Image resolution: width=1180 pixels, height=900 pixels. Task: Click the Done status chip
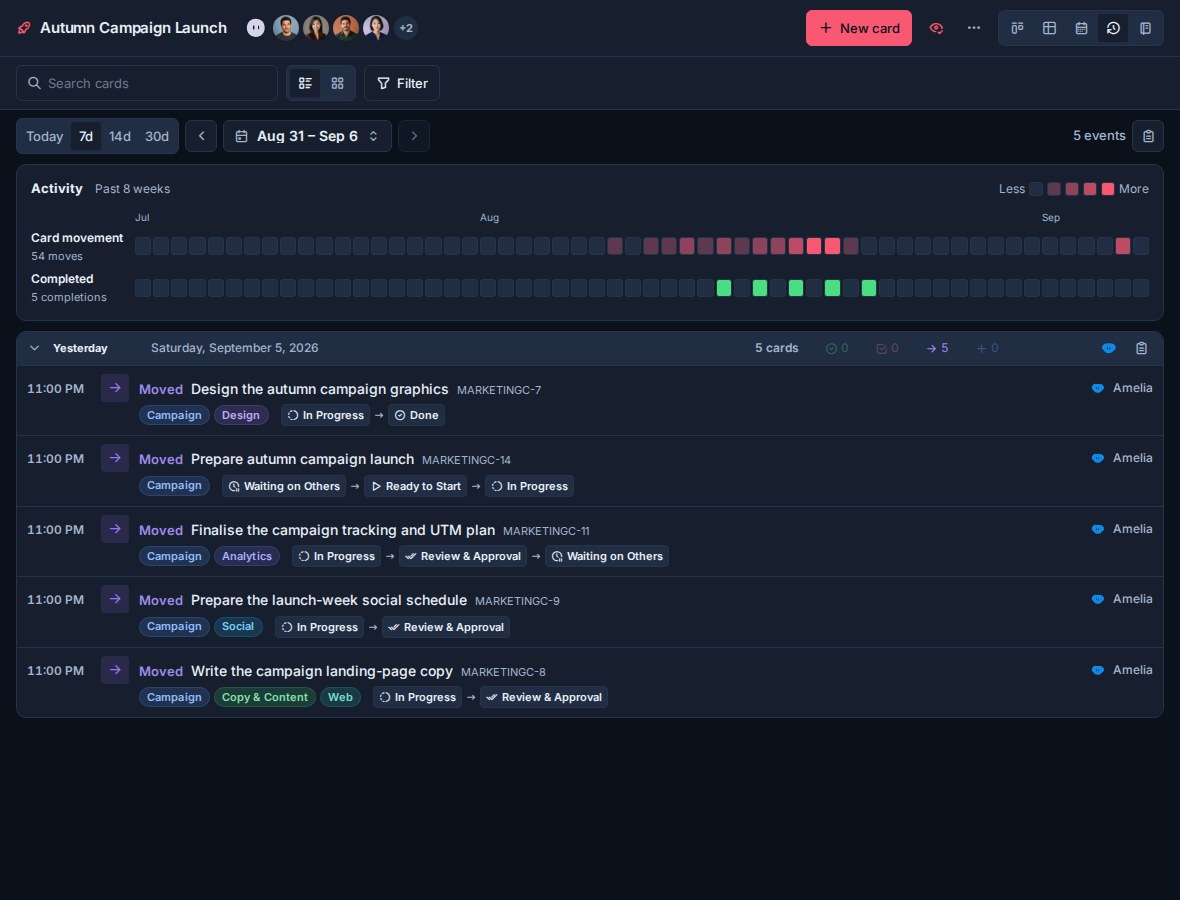tap(416, 415)
